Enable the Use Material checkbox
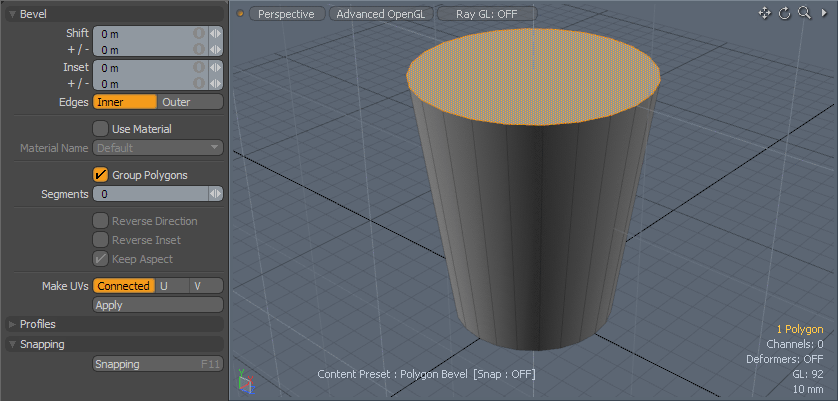 [100, 128]
